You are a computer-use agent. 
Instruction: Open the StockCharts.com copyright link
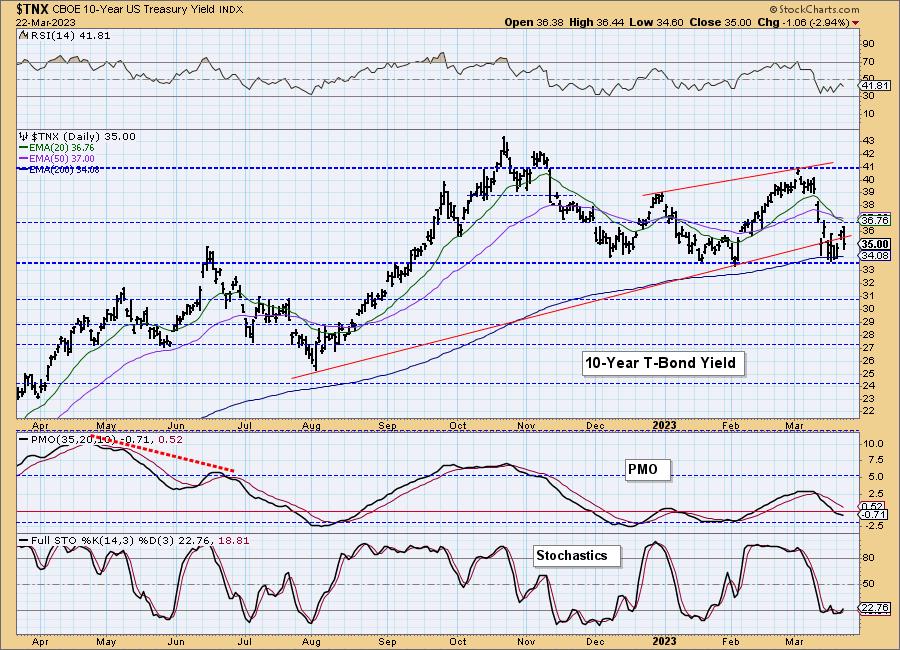pos(814,9)
